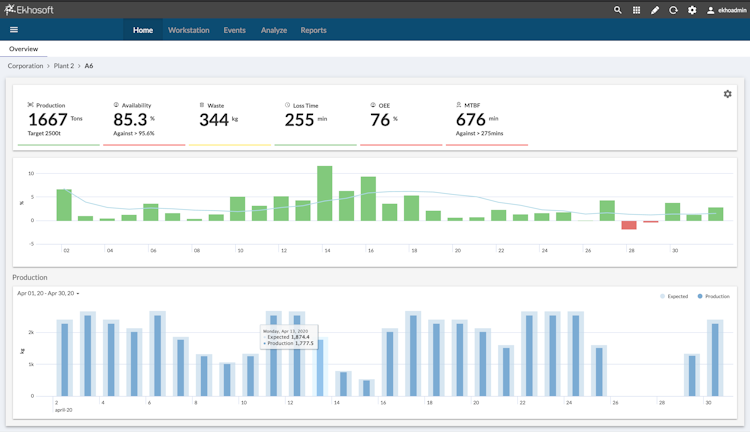Click the Loss Time clock icon
Image resolution: width=750 pixels, height=432 pixels.
pyautogui.click(x=287, y=105)
